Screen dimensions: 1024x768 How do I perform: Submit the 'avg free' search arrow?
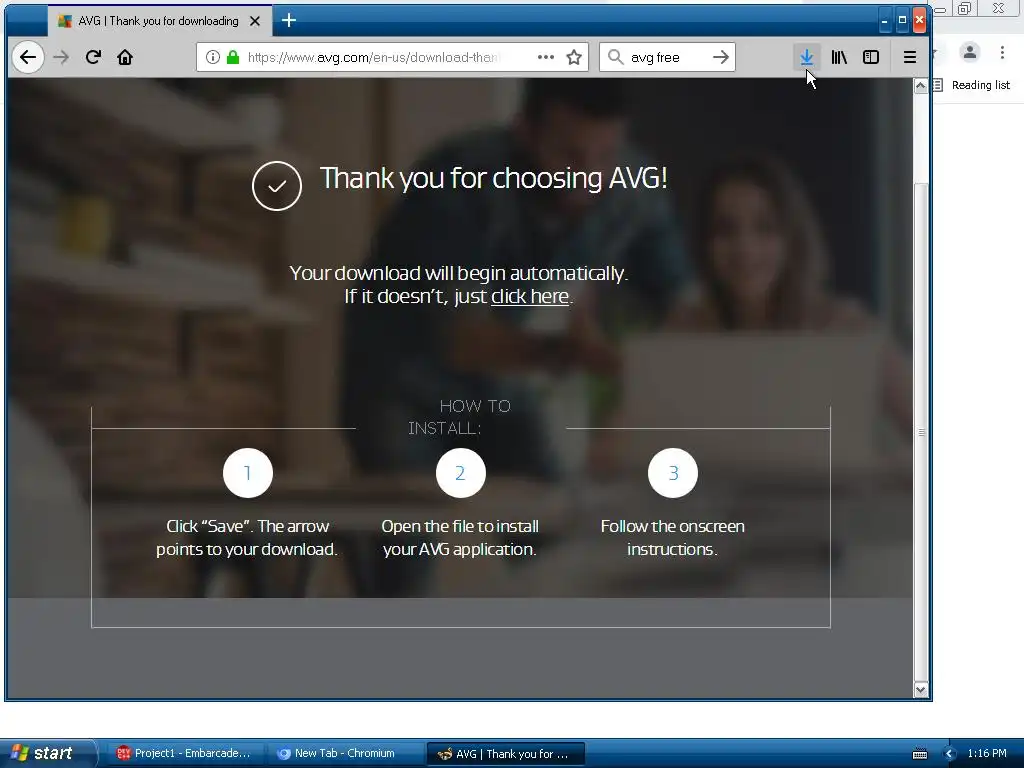click(x=721, y=57)
